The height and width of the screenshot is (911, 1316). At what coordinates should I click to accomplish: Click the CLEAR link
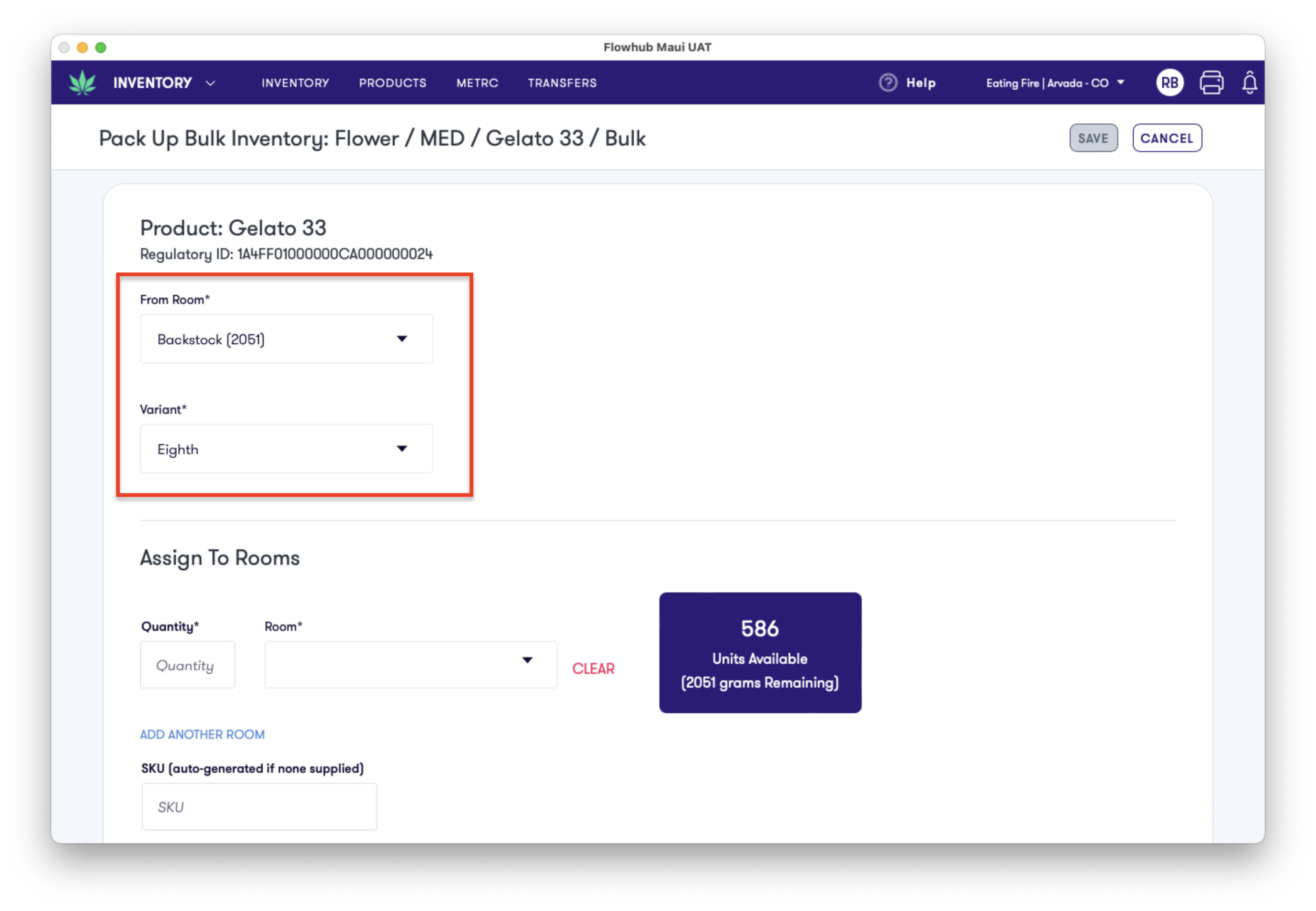coord(593,669)
